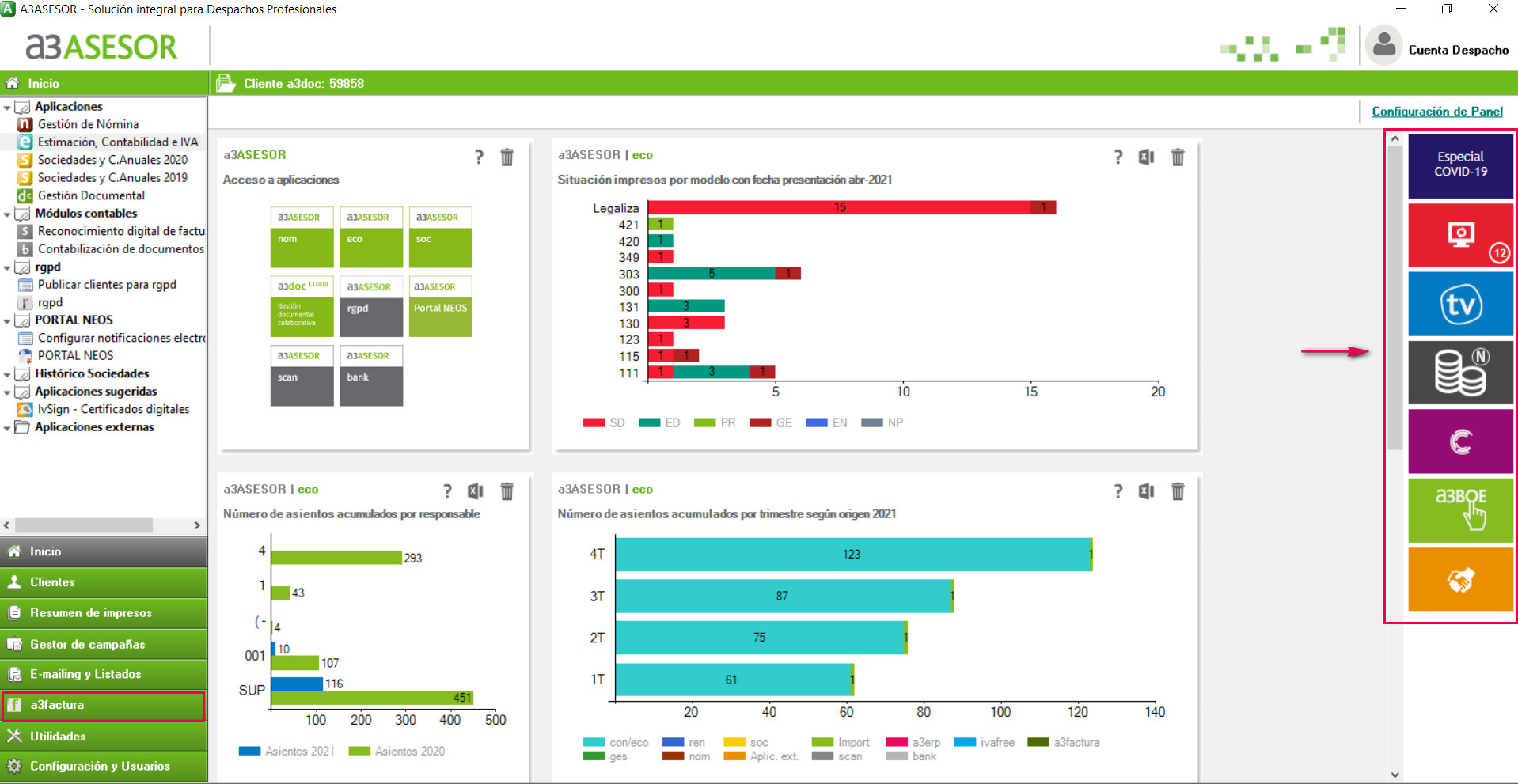Screen dimensions: 1518x784
Task: Select Gestión de Nómina in the tree
Action: pos(88,124)
